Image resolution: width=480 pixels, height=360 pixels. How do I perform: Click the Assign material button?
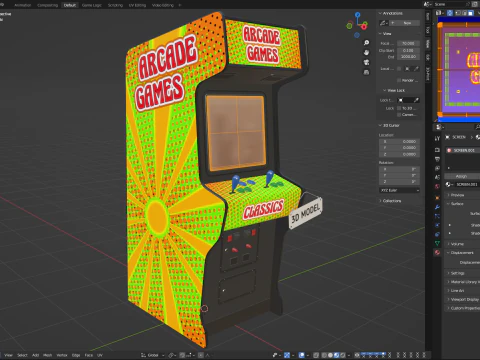pos(461,176)
